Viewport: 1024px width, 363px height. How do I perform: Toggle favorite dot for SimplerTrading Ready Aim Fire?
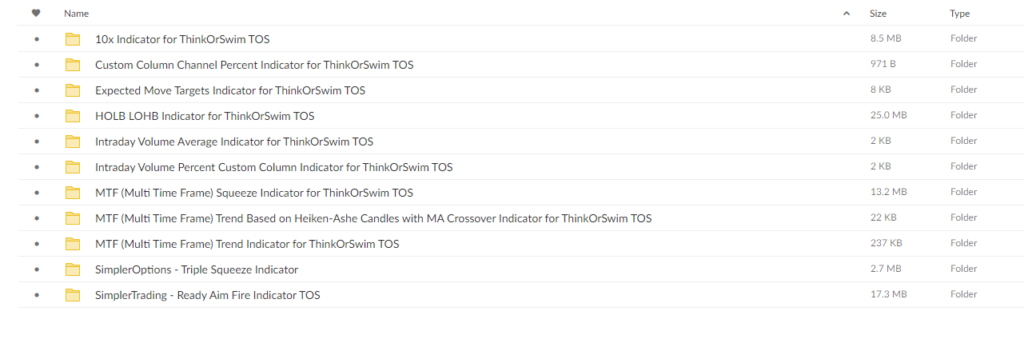[x=37, y=295]
